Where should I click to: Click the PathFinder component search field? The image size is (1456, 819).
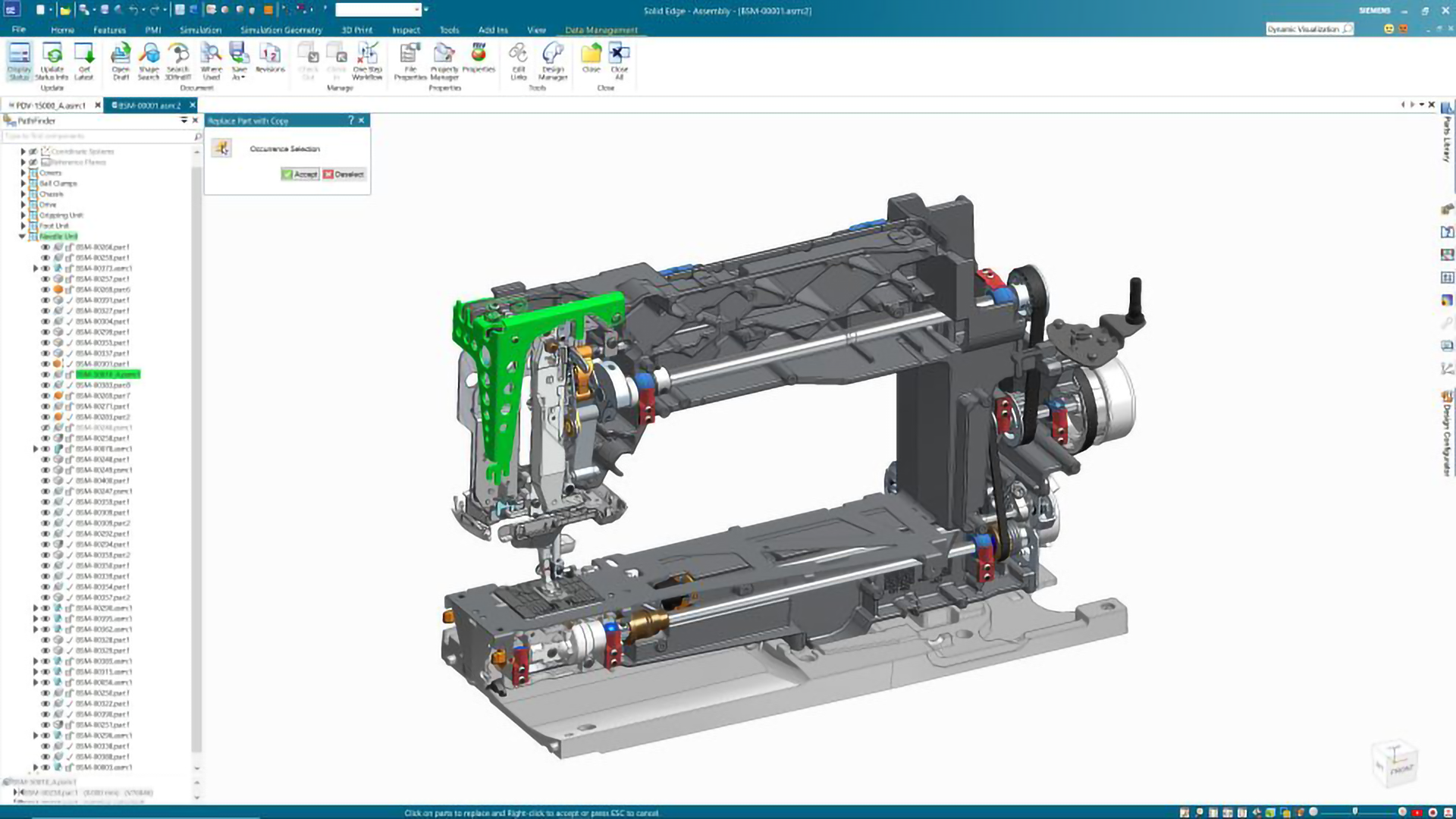98,136
